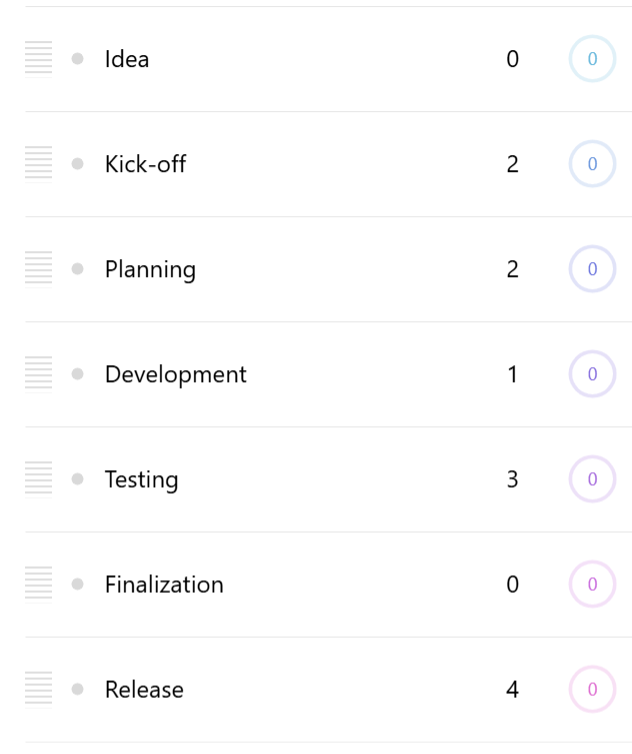Click the grey status dot next to Testing
Screen dimensions: 632x754
pyautogui.click(x=78, y=479)
